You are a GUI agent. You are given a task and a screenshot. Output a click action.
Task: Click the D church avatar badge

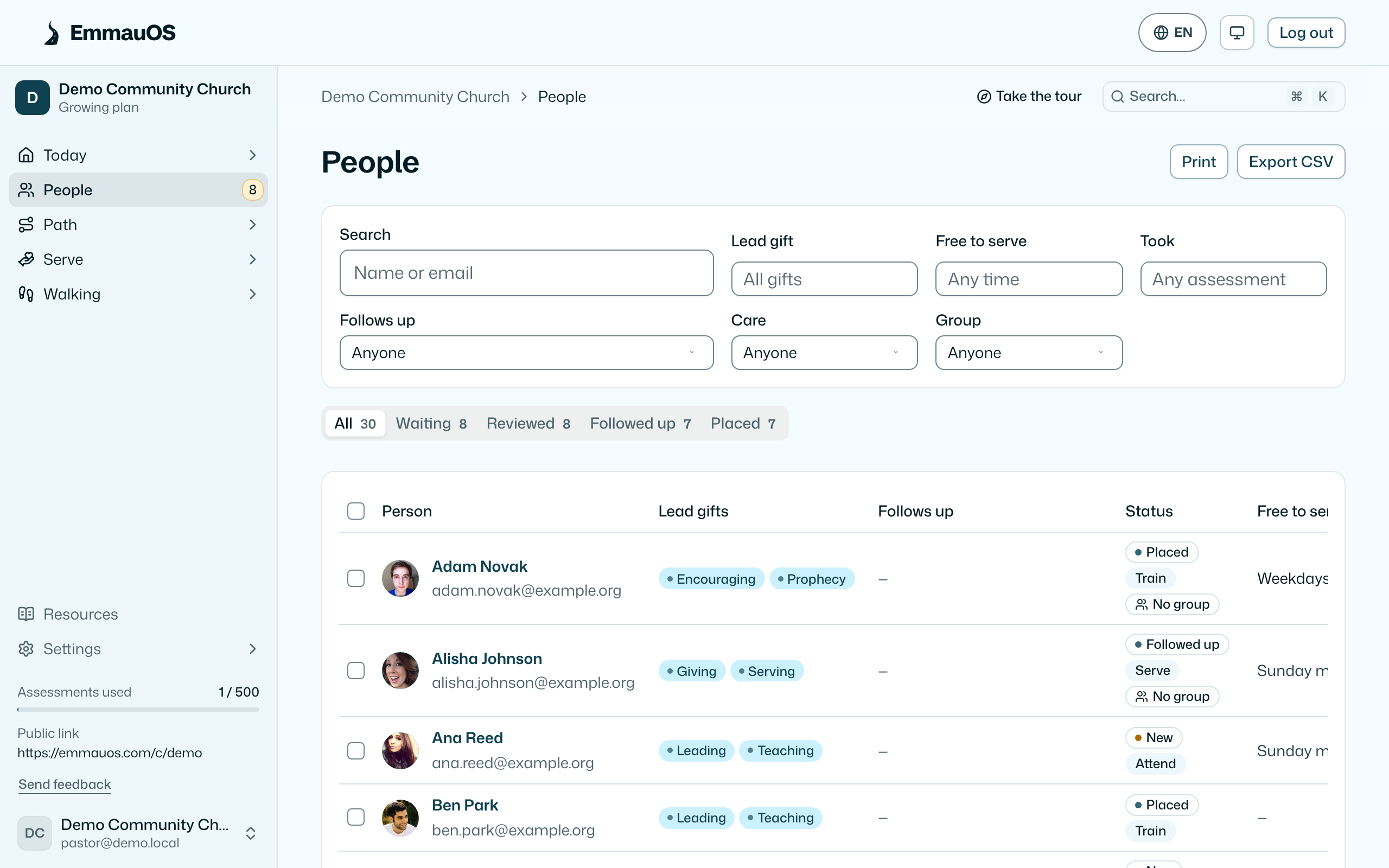33,98
